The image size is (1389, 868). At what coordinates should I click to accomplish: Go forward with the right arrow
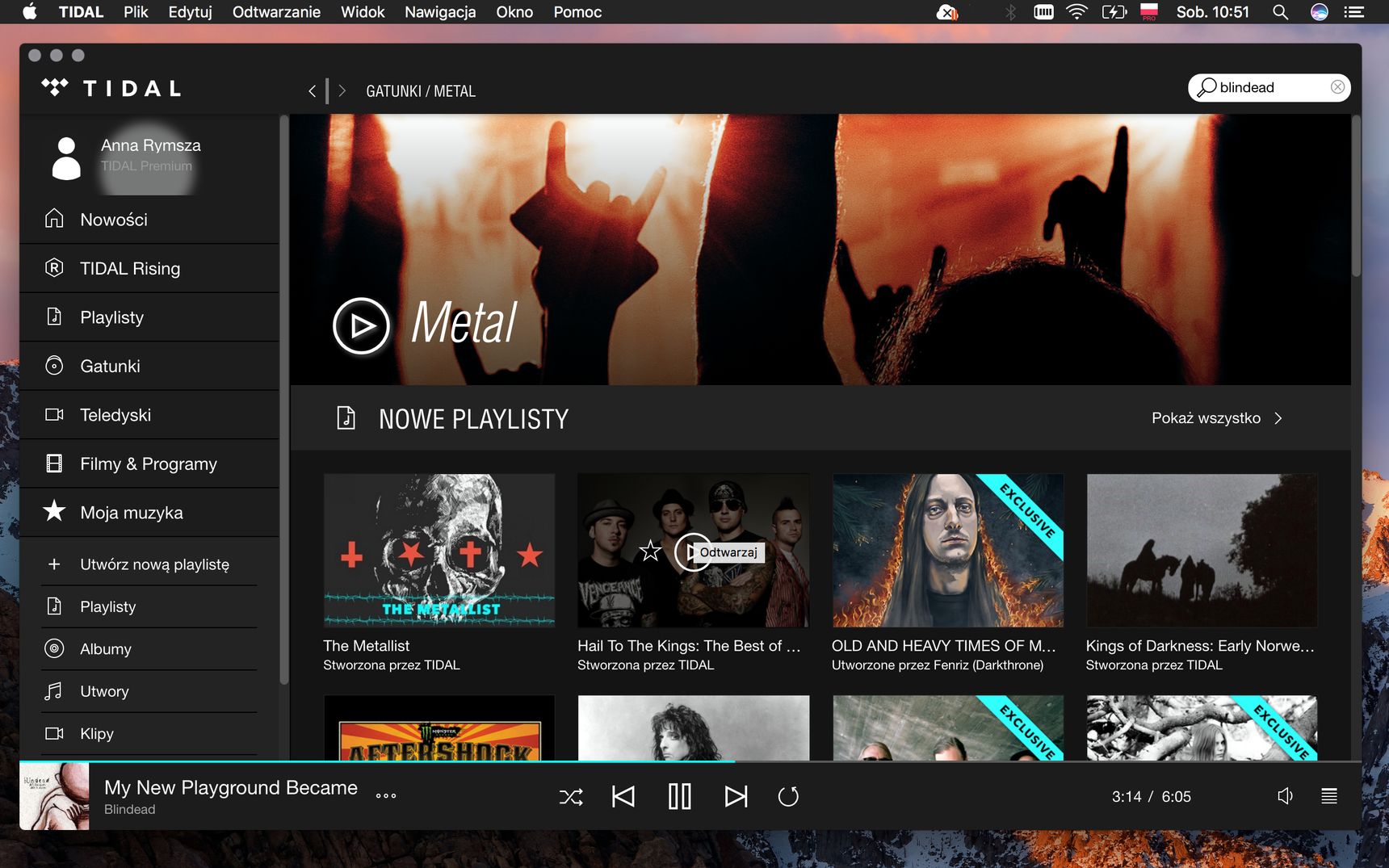coord(342,91)
